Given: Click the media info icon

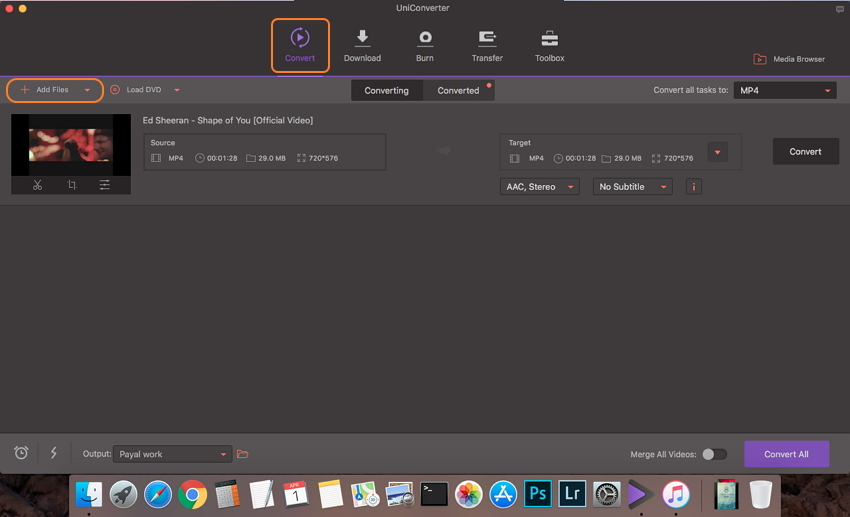Looking at the screenshot, I should point(694,187).
